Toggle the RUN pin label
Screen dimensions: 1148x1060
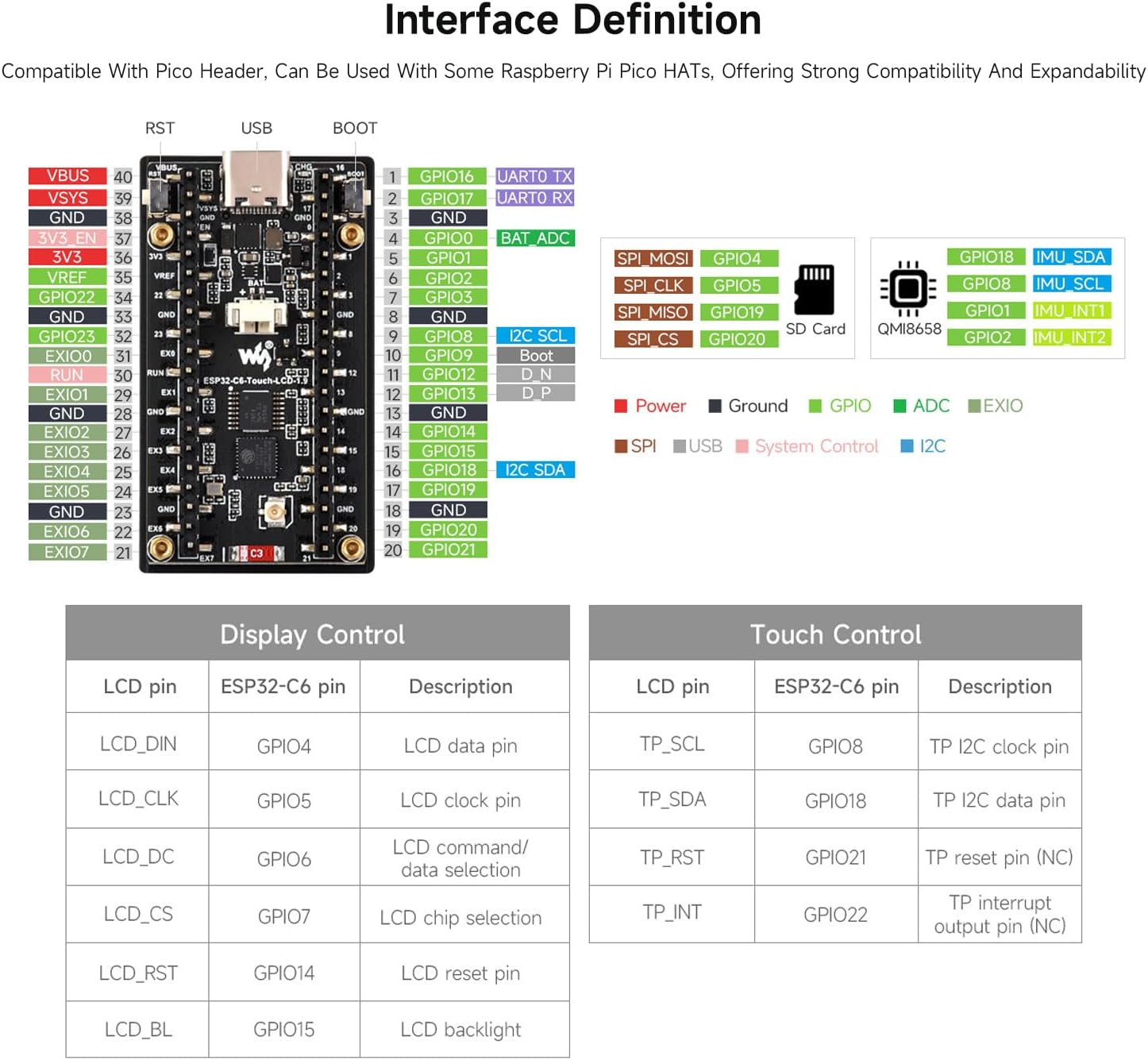[x=67, y=374]
